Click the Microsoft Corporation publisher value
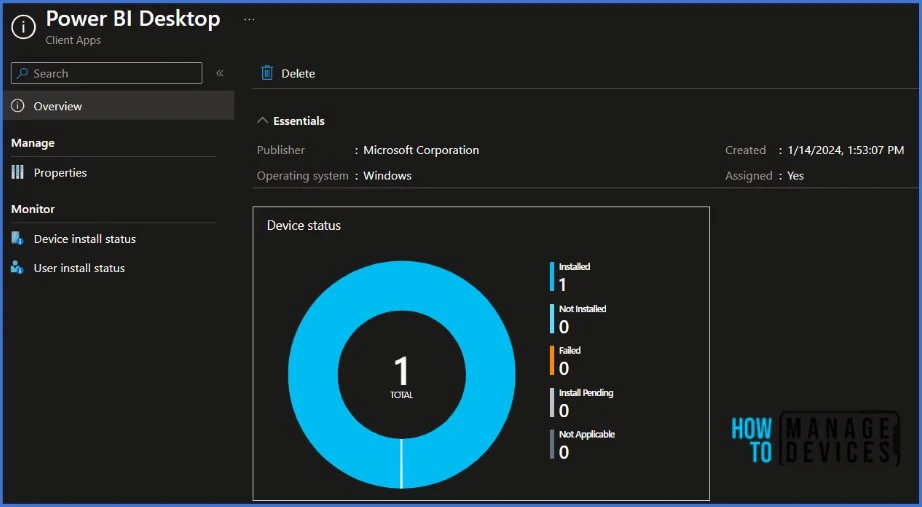 click(421, 150)
